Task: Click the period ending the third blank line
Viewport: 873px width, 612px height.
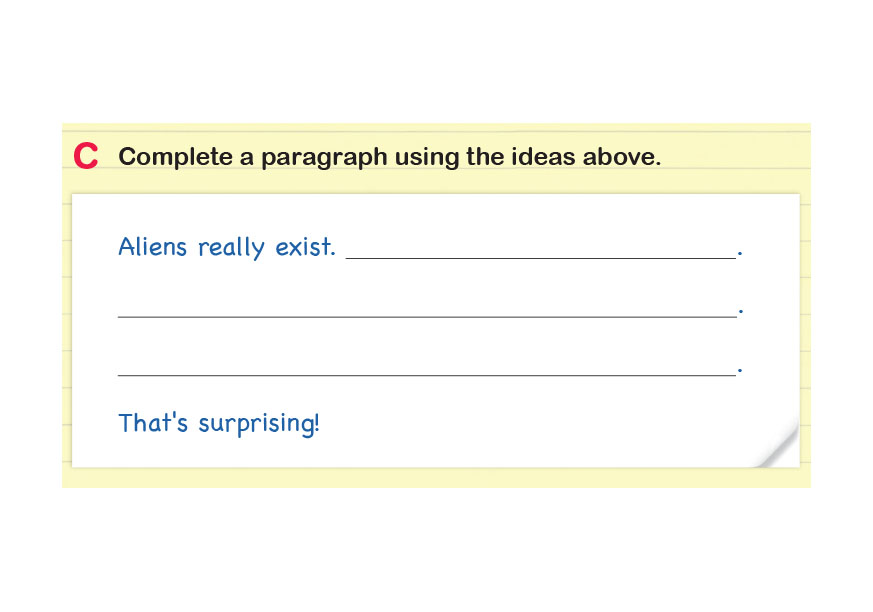Action: (740, 373)
